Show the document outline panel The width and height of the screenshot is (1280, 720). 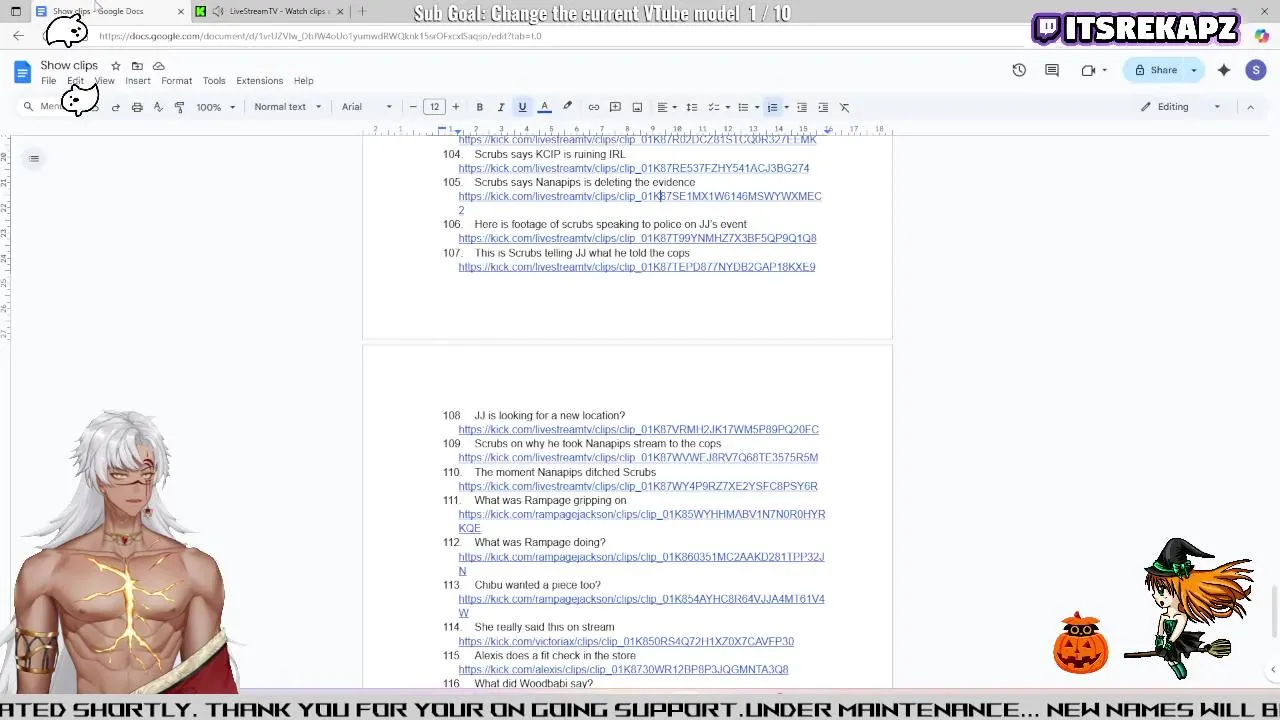point(34,158)
